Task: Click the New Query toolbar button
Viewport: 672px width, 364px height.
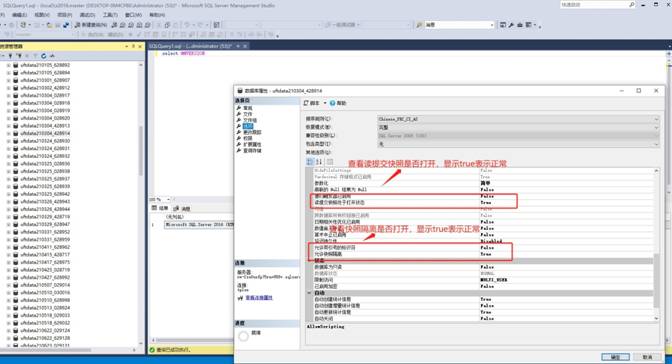Action: pyautogui.click(x=91, y=25)
